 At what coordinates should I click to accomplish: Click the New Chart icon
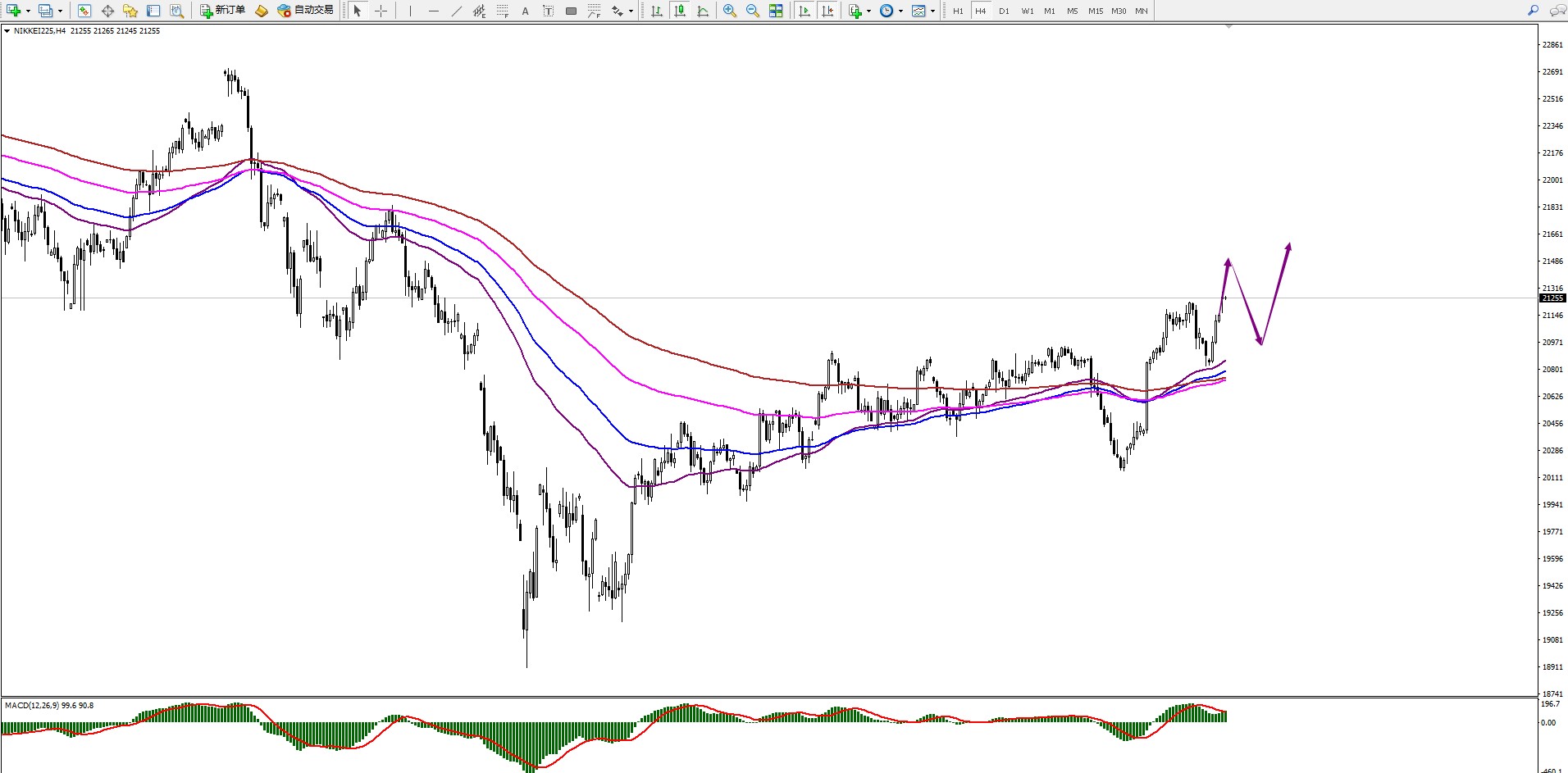coord(13,11)
